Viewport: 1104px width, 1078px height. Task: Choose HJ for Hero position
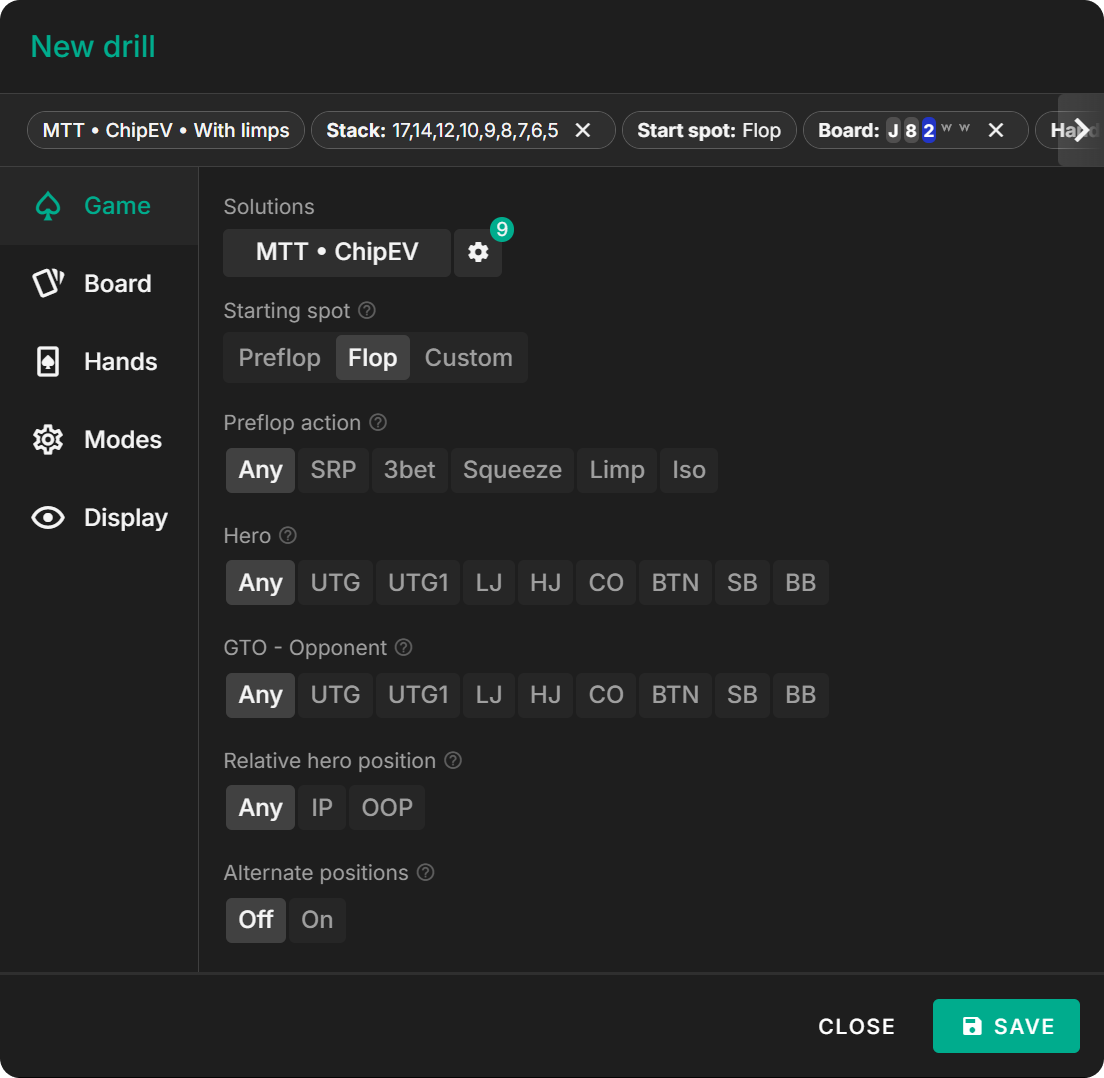pyautogui.click(x=546, y=582)
